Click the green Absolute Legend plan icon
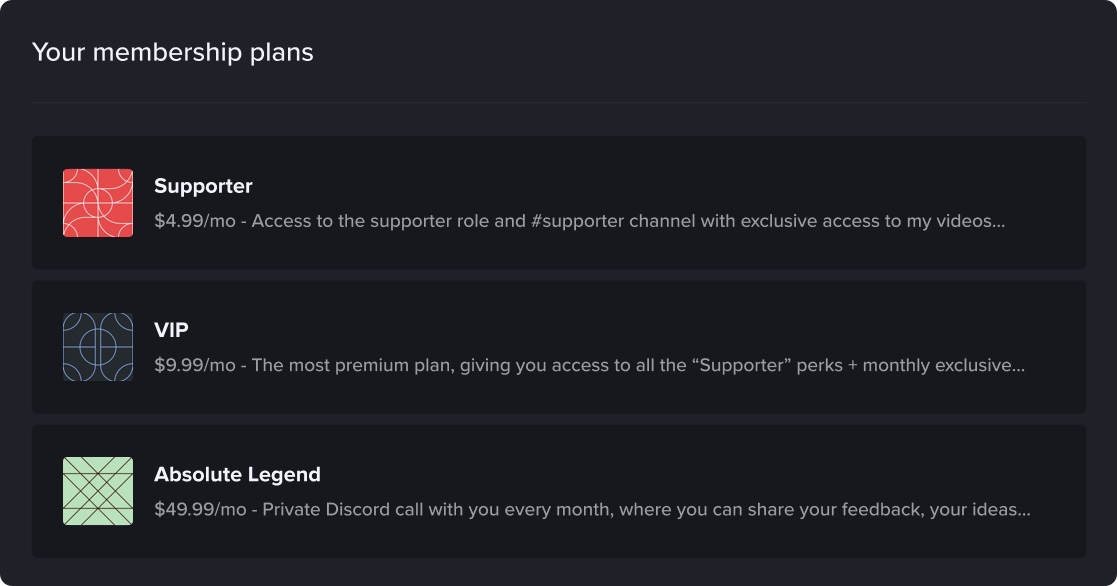This screenshot has width=1117, height=586. (98, 491)
